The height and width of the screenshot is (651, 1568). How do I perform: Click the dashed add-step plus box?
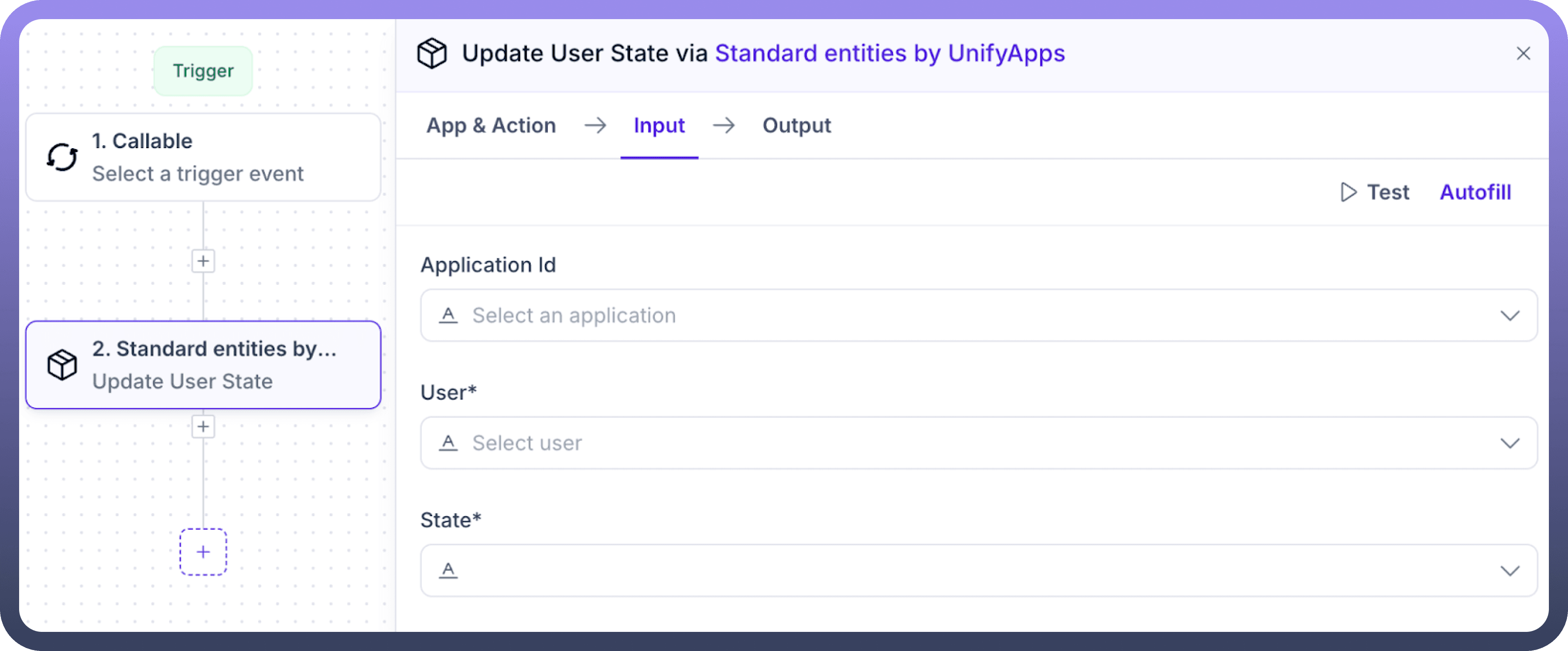[203, 552]
